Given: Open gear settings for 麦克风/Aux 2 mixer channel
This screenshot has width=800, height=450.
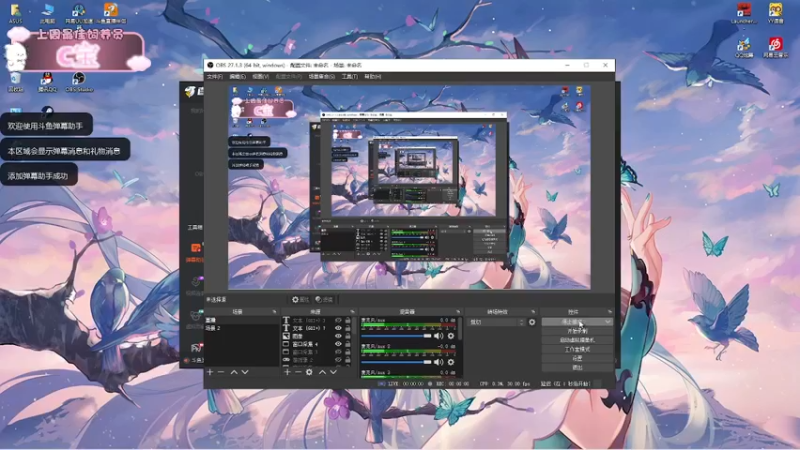Looking at the screenshot, I should [451, 362].
